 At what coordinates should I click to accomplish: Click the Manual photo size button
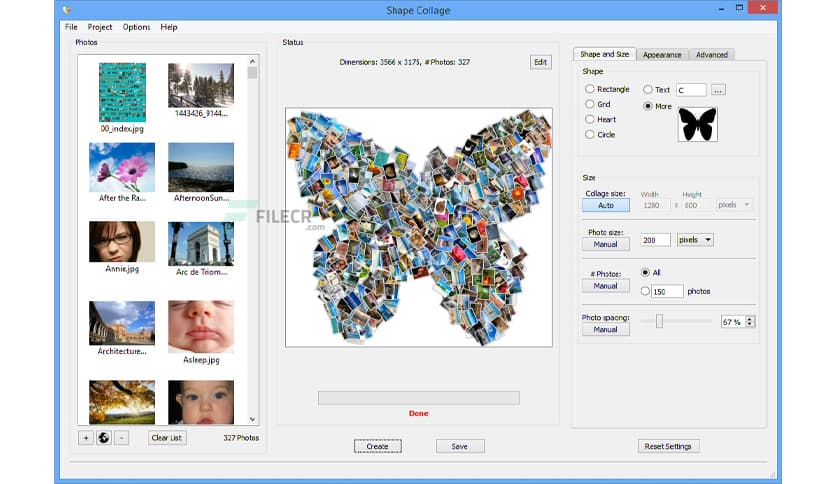tap(606, 244)
